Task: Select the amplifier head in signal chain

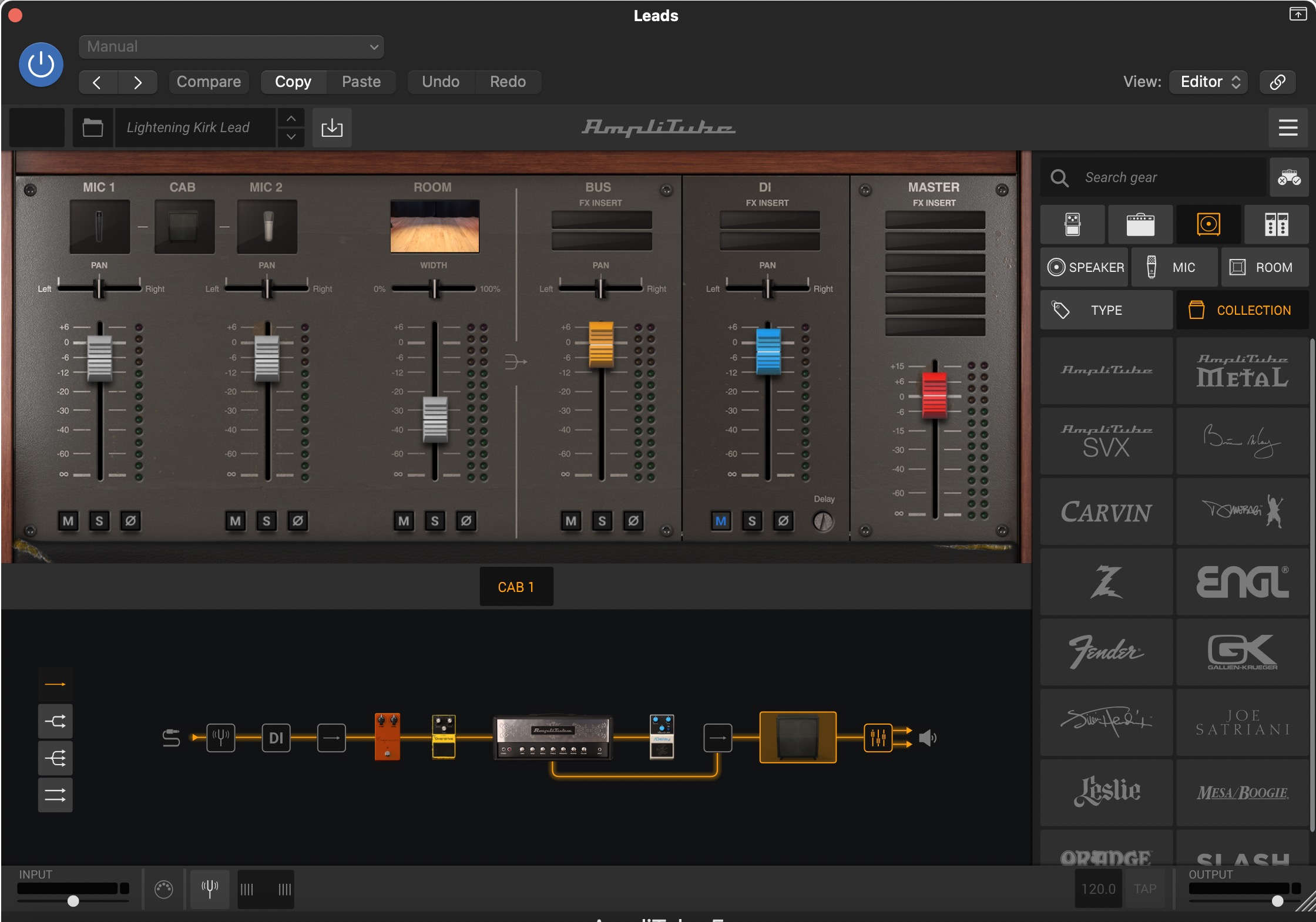Action: [x=553, y=738]
